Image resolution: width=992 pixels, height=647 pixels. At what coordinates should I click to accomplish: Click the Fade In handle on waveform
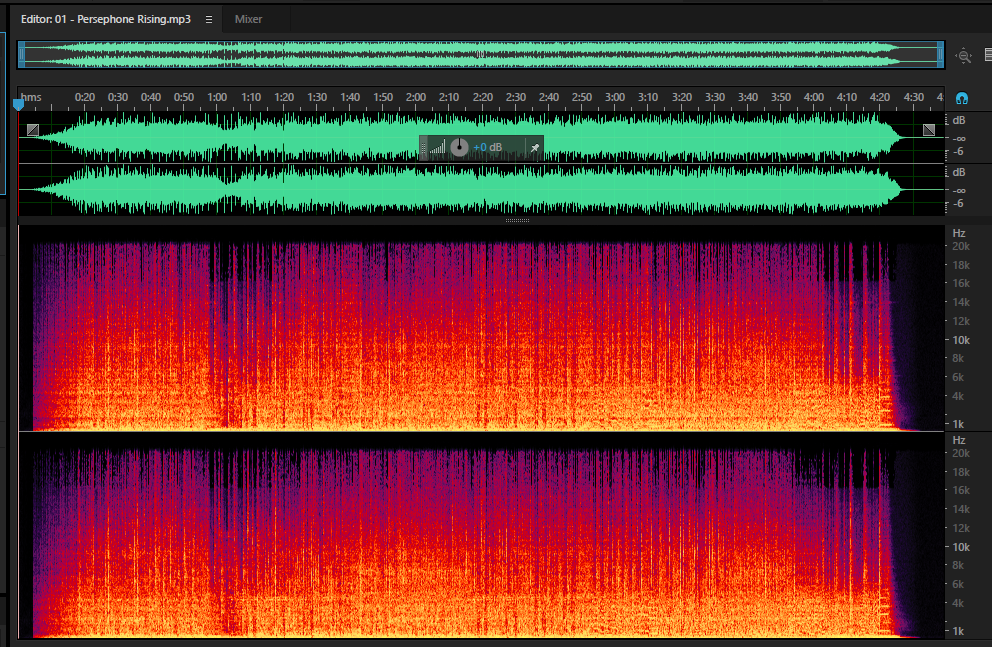click(33, 130)
